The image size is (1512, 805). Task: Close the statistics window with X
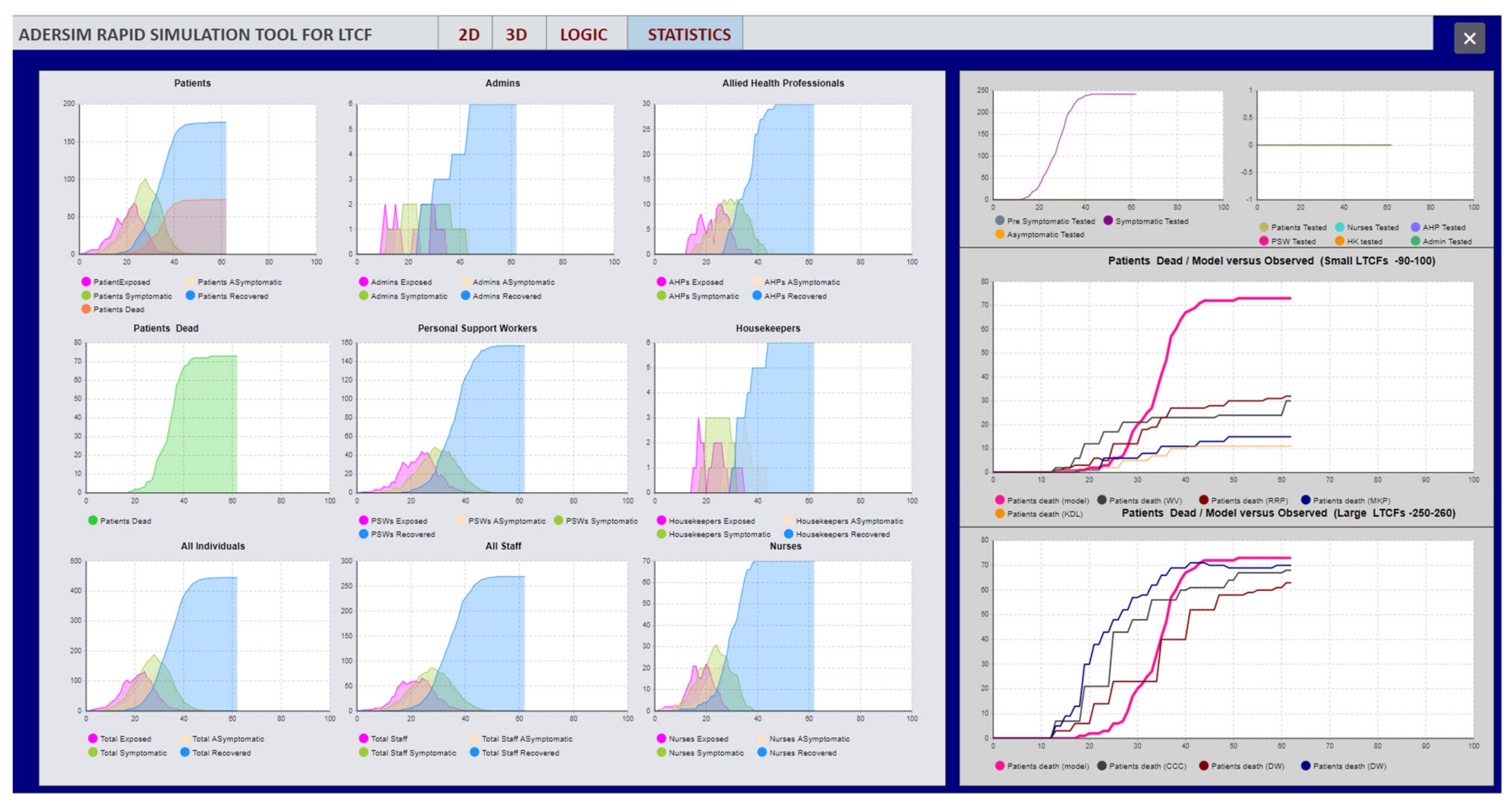pyautogui.click(x=1469, y=39)
